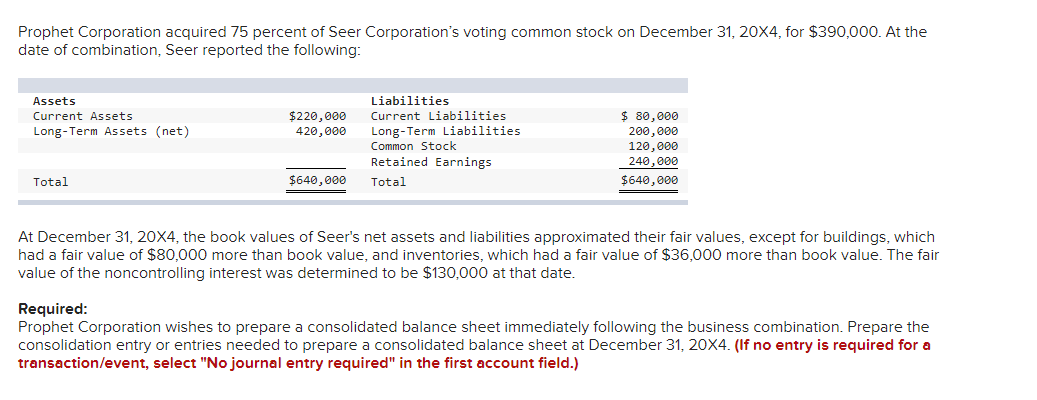Select the Current Assets row label

(x=83, y=116)
